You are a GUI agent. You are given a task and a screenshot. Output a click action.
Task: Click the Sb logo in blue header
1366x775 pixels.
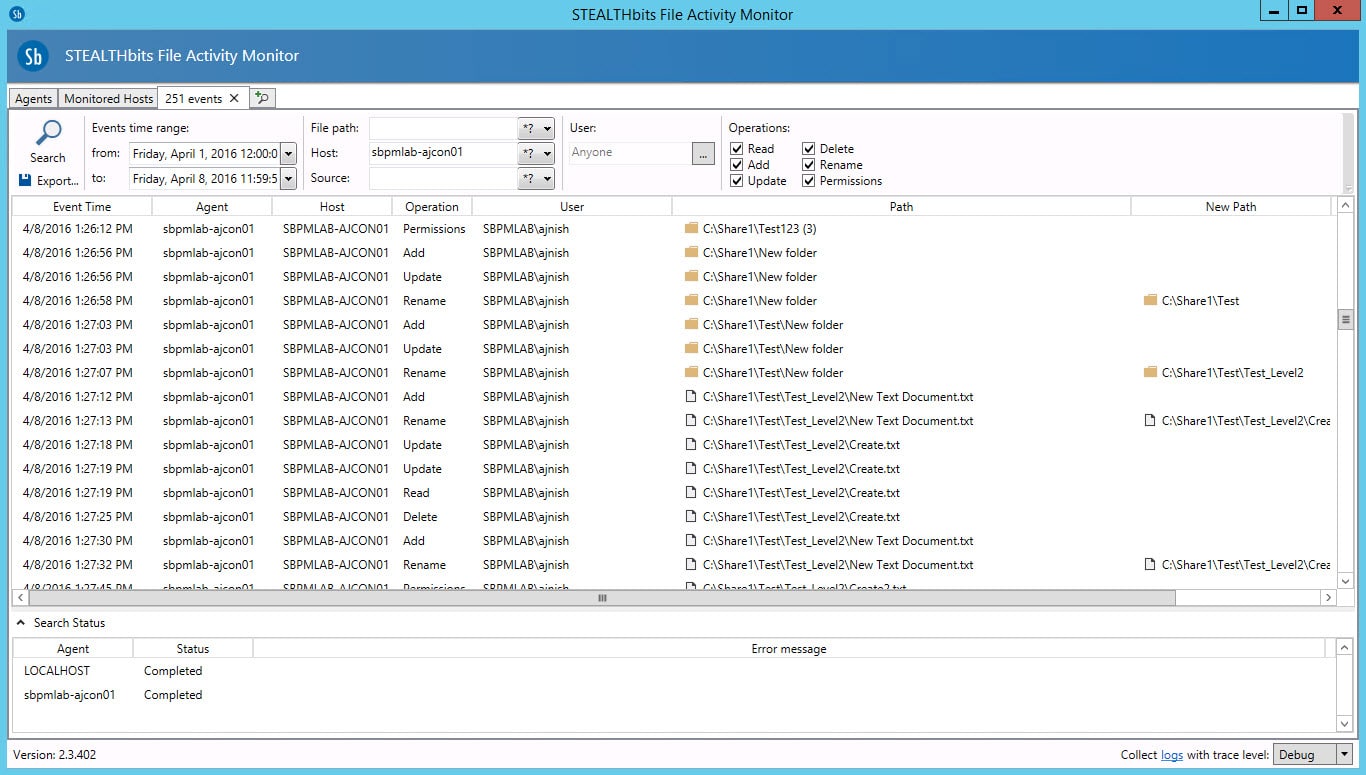click(33, 56)
